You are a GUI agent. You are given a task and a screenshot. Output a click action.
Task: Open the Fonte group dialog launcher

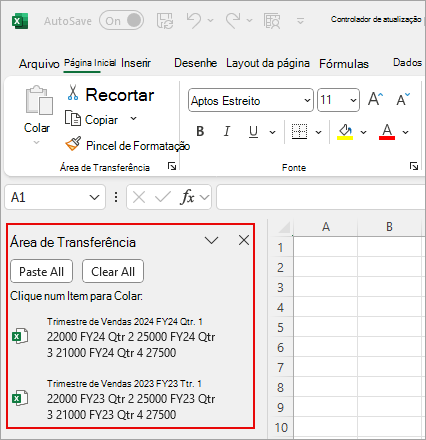414,166
